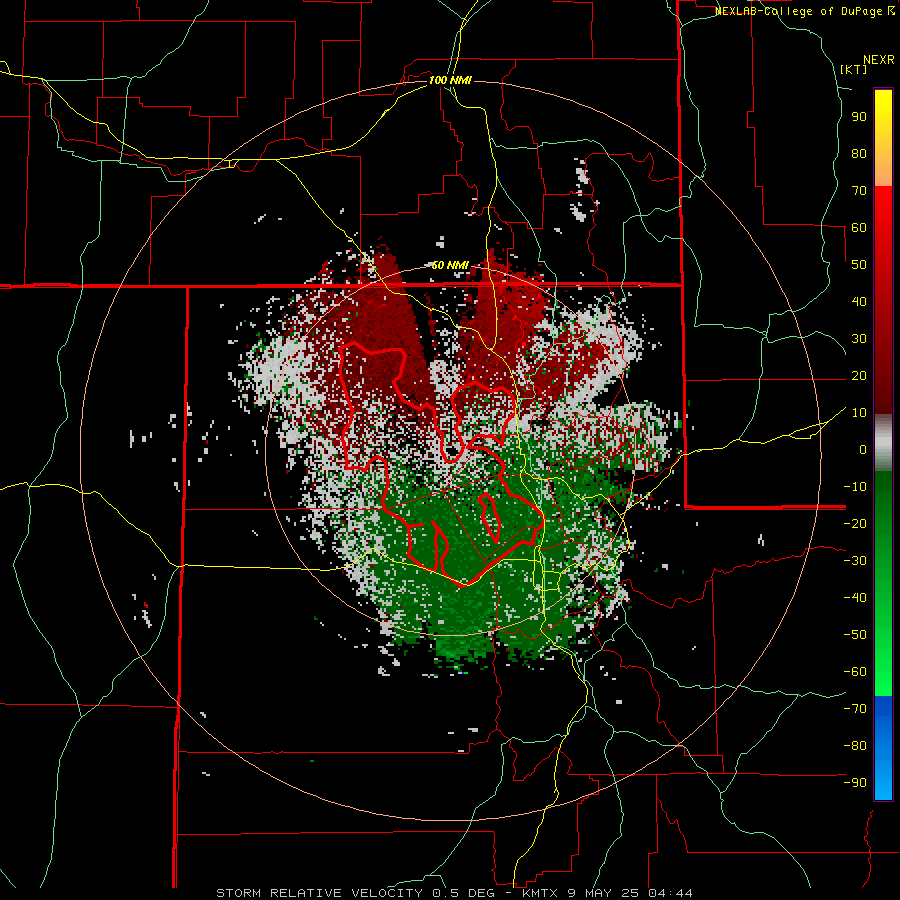This screenshot has width=900, height=900.
Task: Click the 60 value on the velocity scale
Action: (859, 227)
